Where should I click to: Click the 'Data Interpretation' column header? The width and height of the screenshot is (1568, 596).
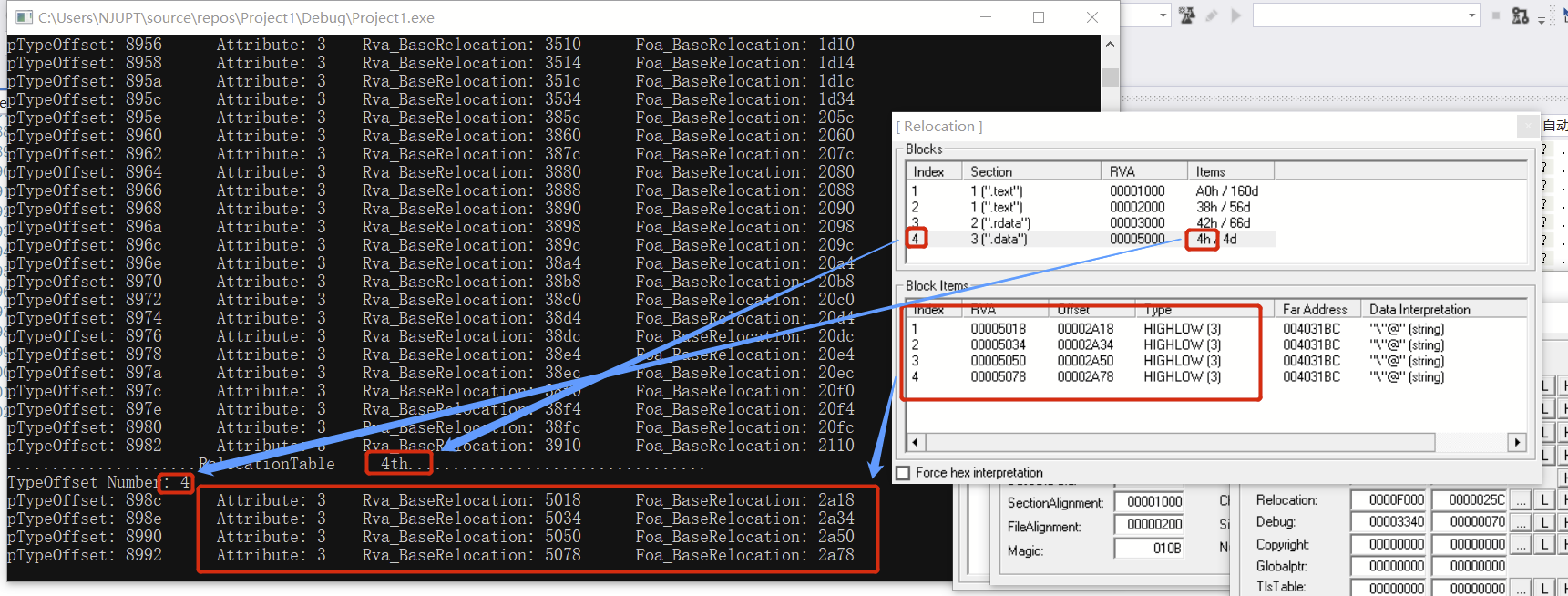(x=1443, y=310)
